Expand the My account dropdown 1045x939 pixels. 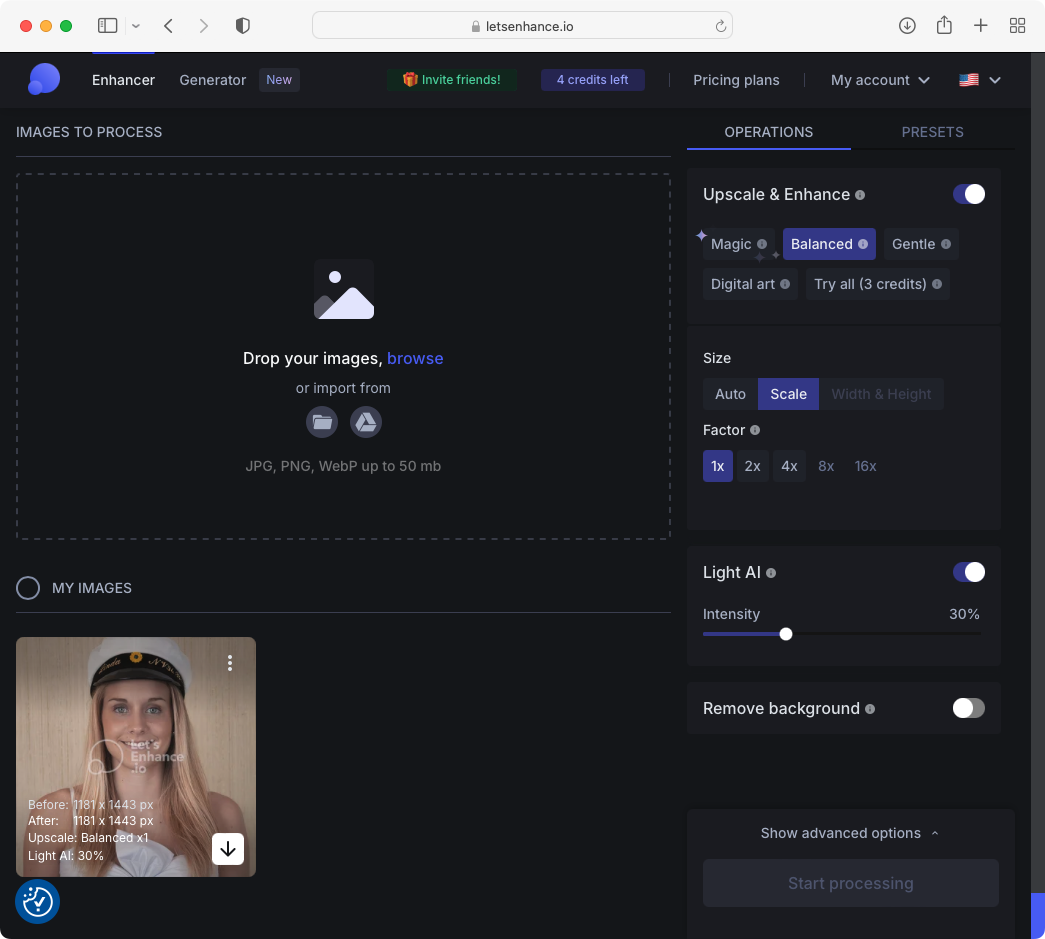click(x=880, y=80)
